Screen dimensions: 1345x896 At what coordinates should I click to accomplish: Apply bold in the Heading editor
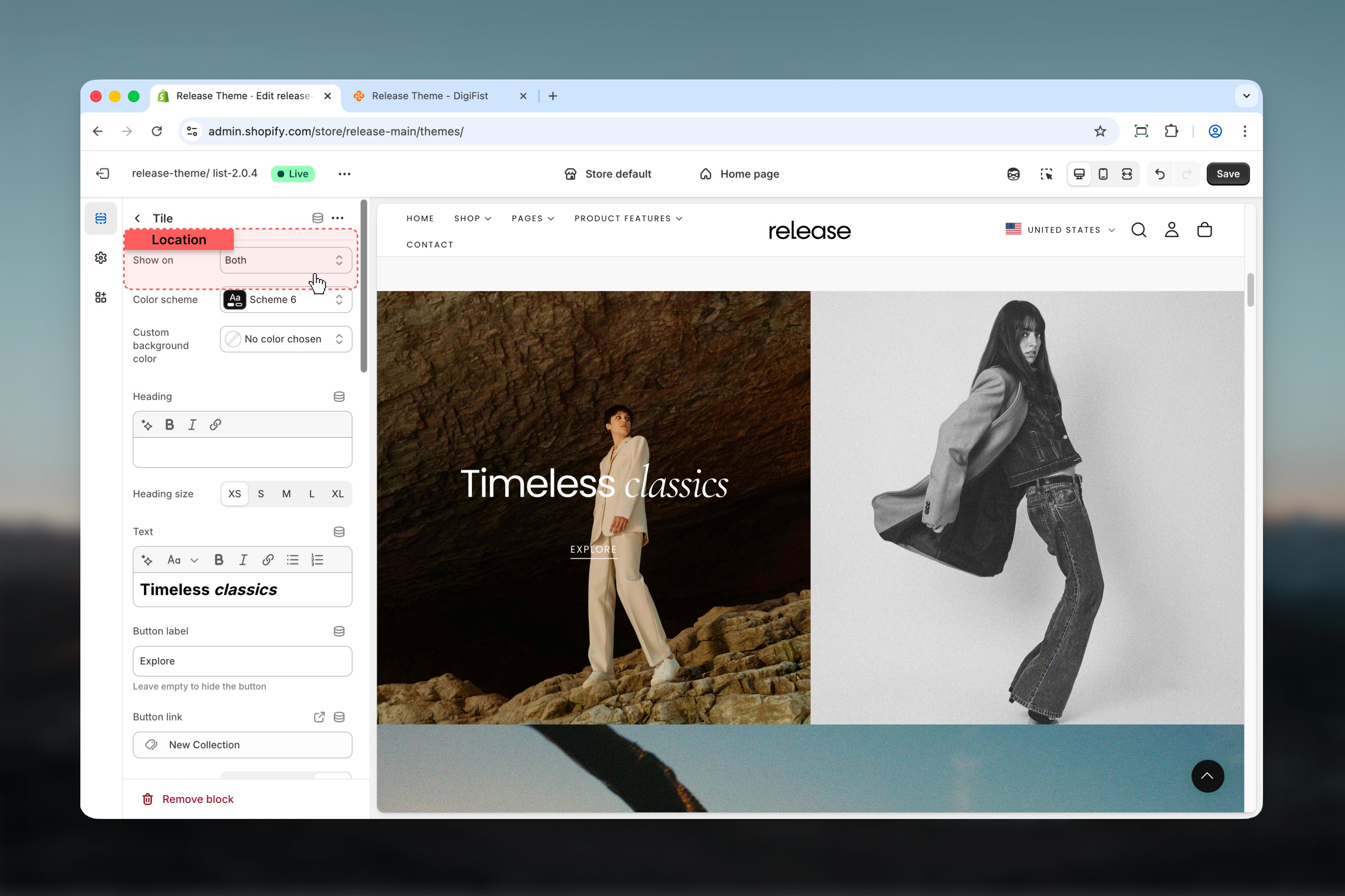tap(170, 425)
